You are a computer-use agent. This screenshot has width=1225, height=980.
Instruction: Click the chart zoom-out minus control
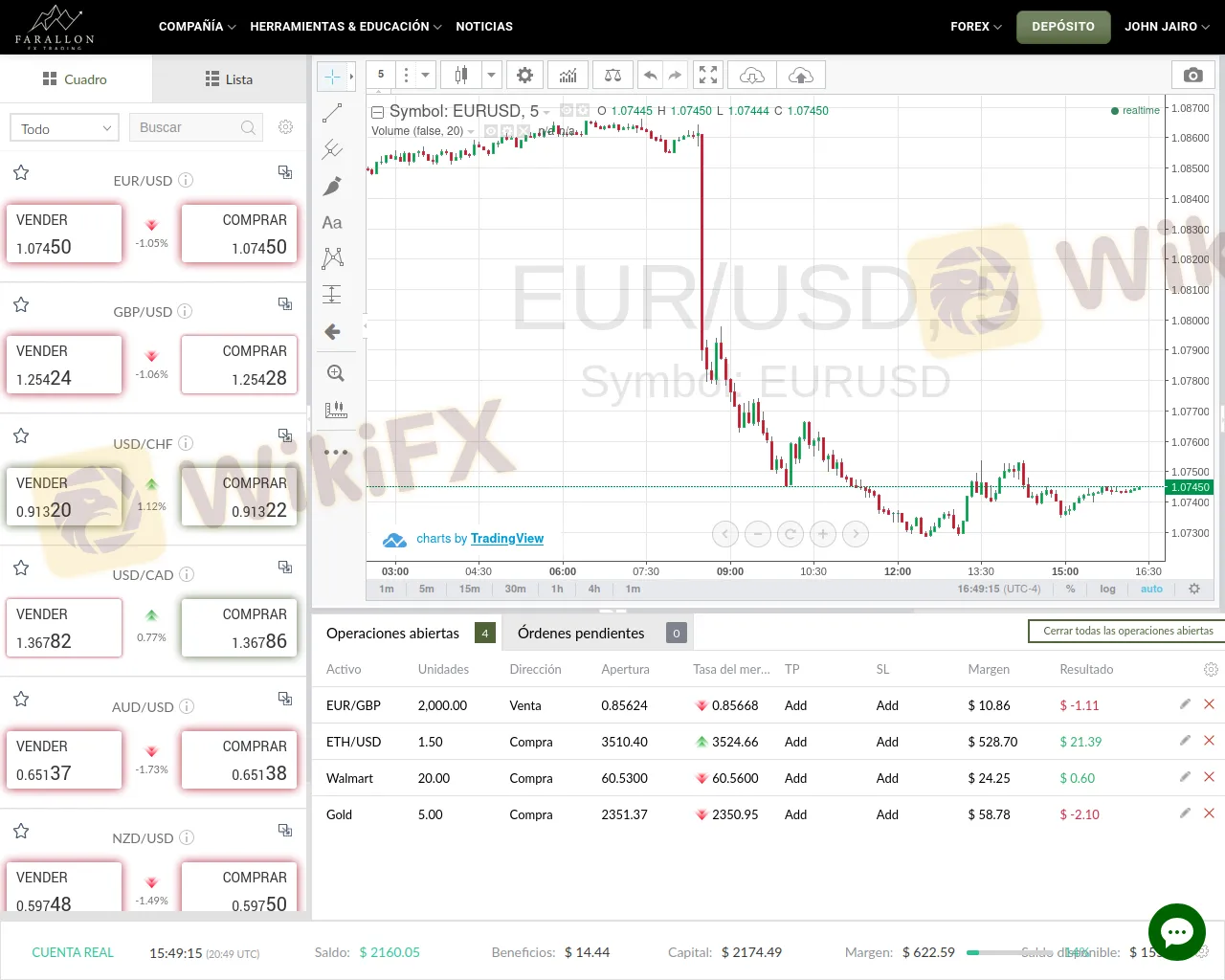[x=758, y=534]
